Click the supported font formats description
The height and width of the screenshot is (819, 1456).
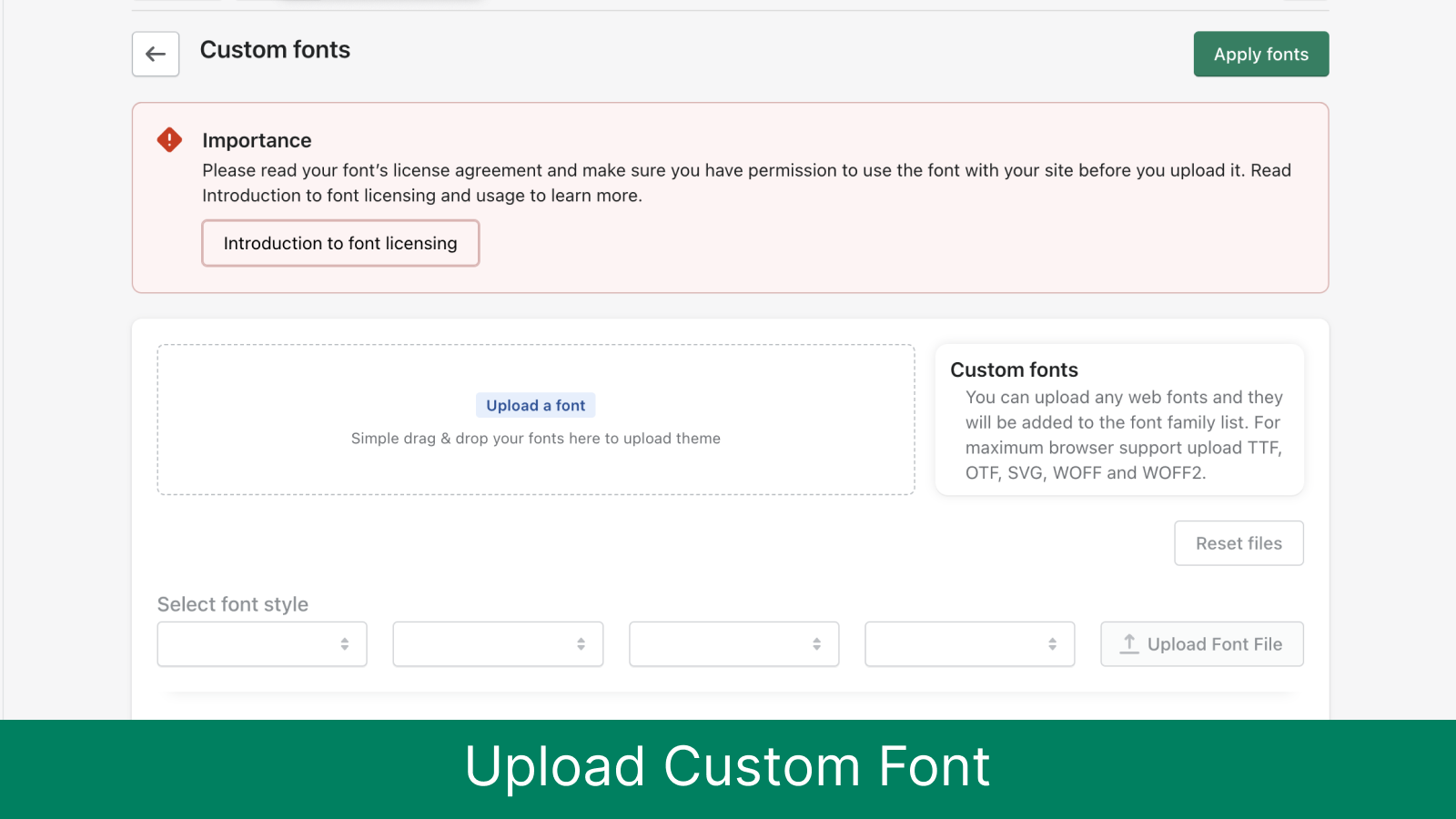pos(1124,435)
